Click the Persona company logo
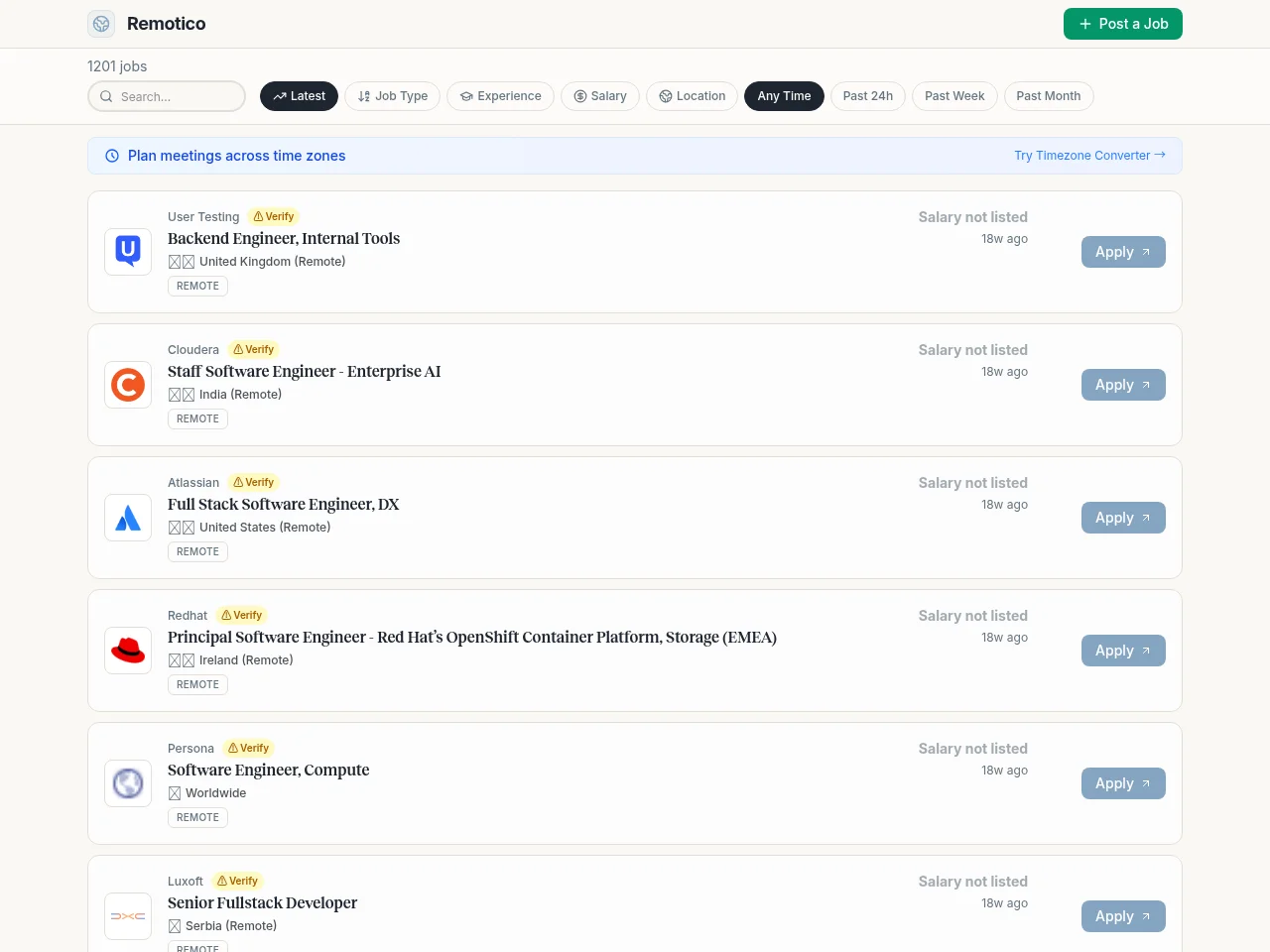The width and height of the screenshot is (1270, 952). [128, 783]
